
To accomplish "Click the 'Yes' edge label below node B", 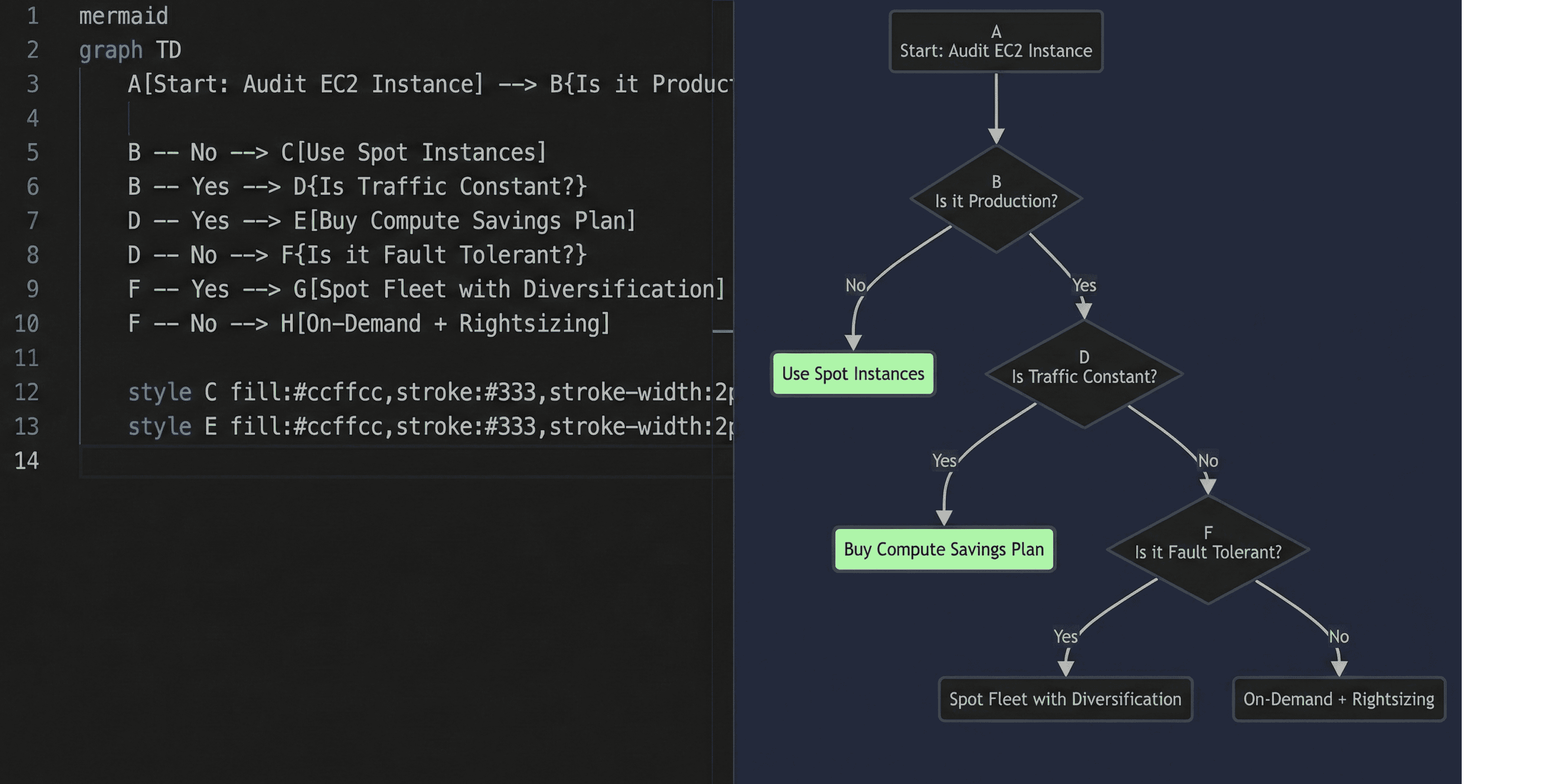I will [1084, 285].
